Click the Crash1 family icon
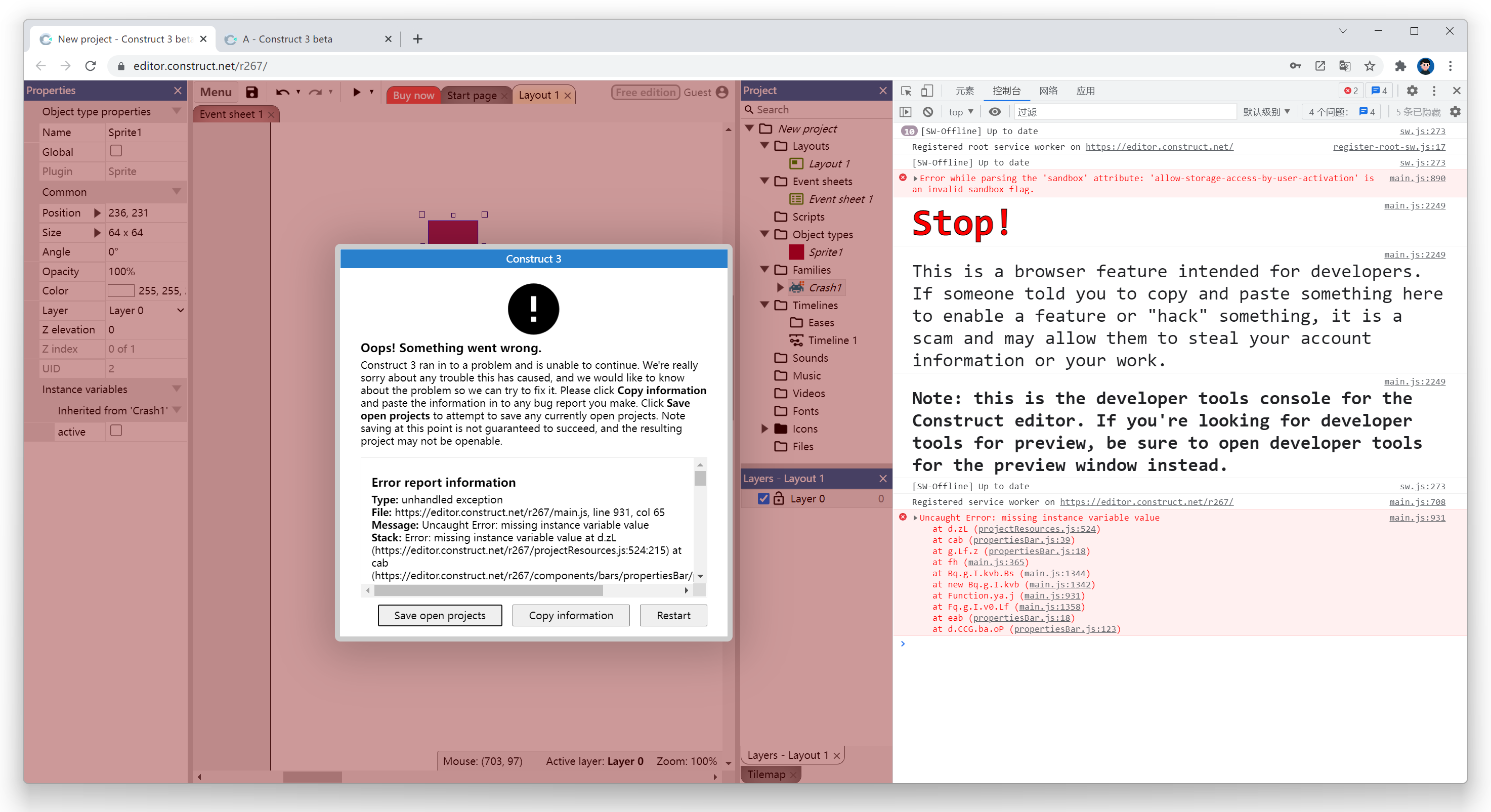This screenshot has width=1491, height=812. [x=797, y=287]
